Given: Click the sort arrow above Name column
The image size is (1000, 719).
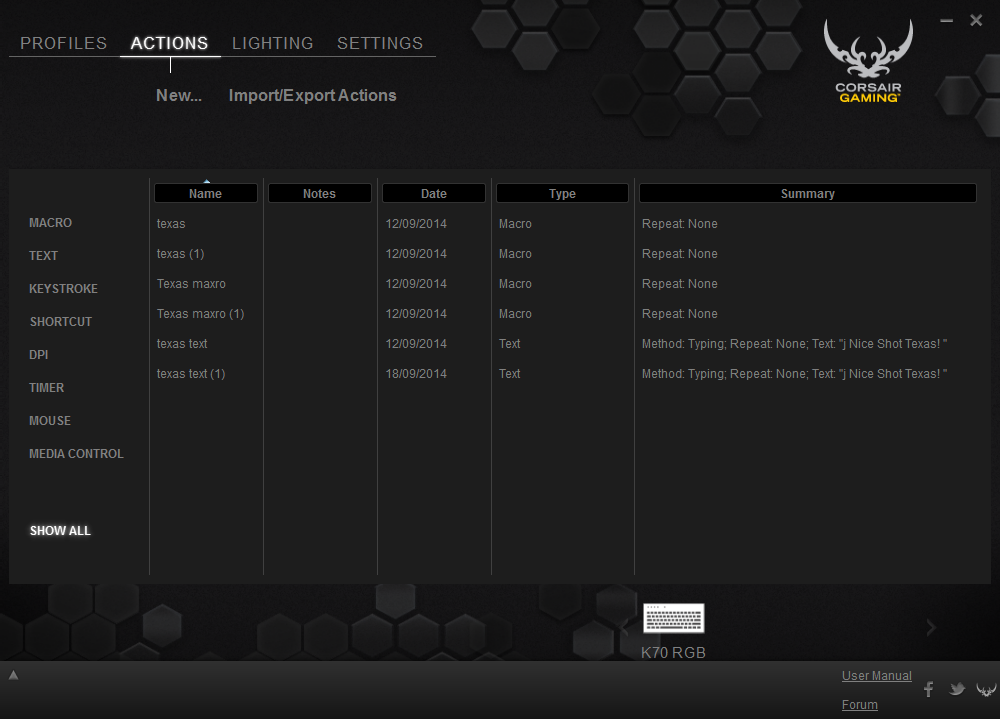Looking at the screenshot, I should 206,181.
